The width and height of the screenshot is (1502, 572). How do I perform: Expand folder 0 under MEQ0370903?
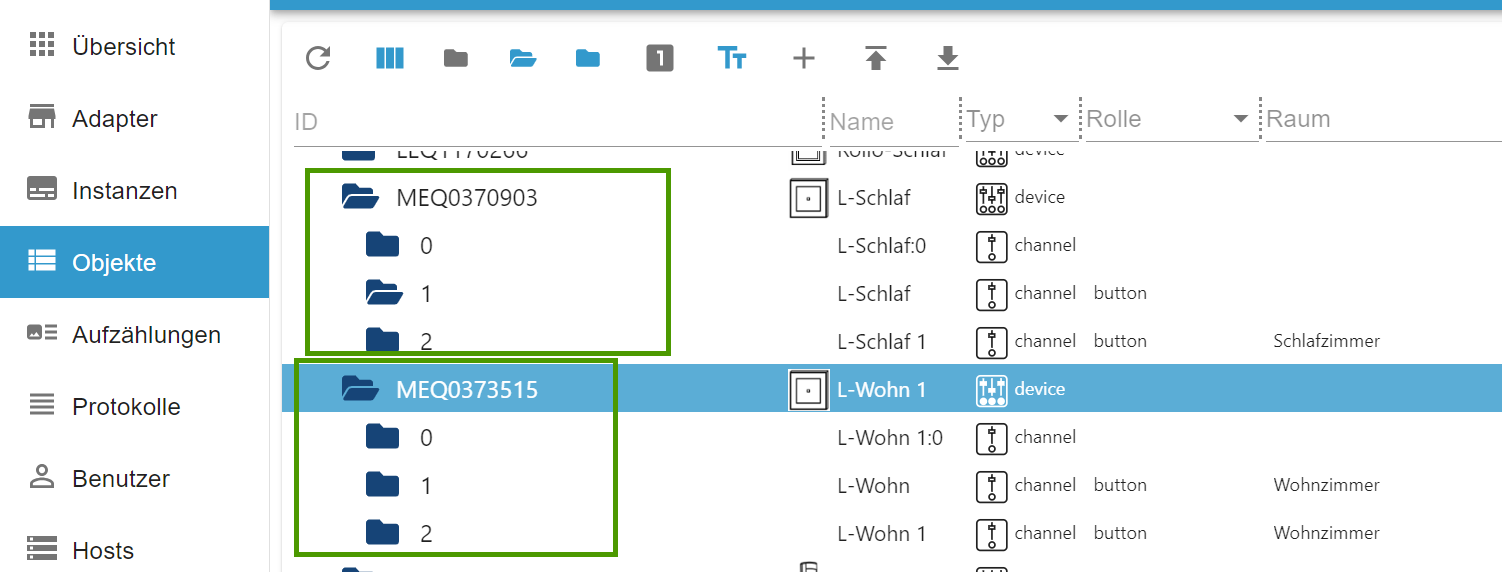pos(382,245)
